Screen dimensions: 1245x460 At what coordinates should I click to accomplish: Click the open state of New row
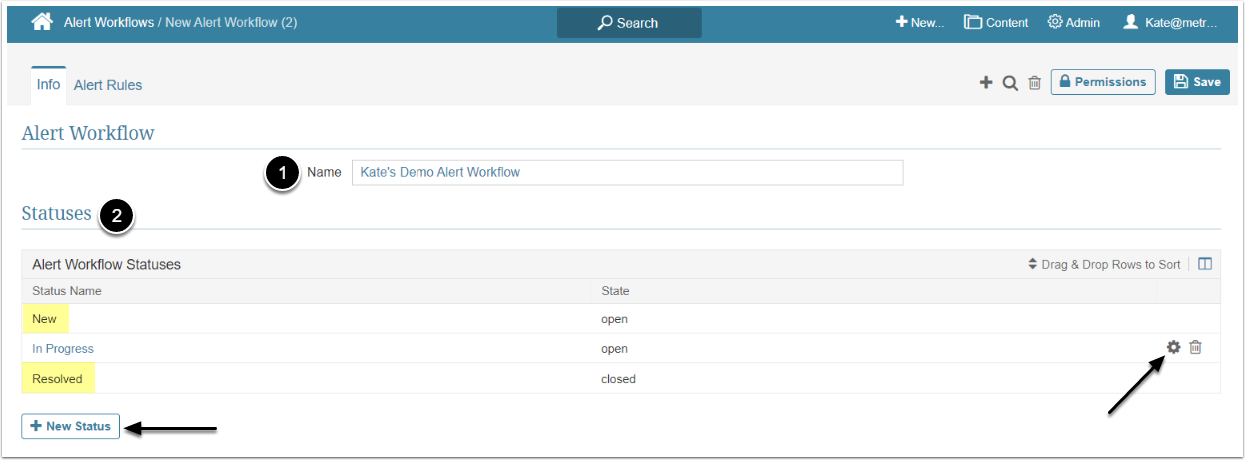[614, 319]
